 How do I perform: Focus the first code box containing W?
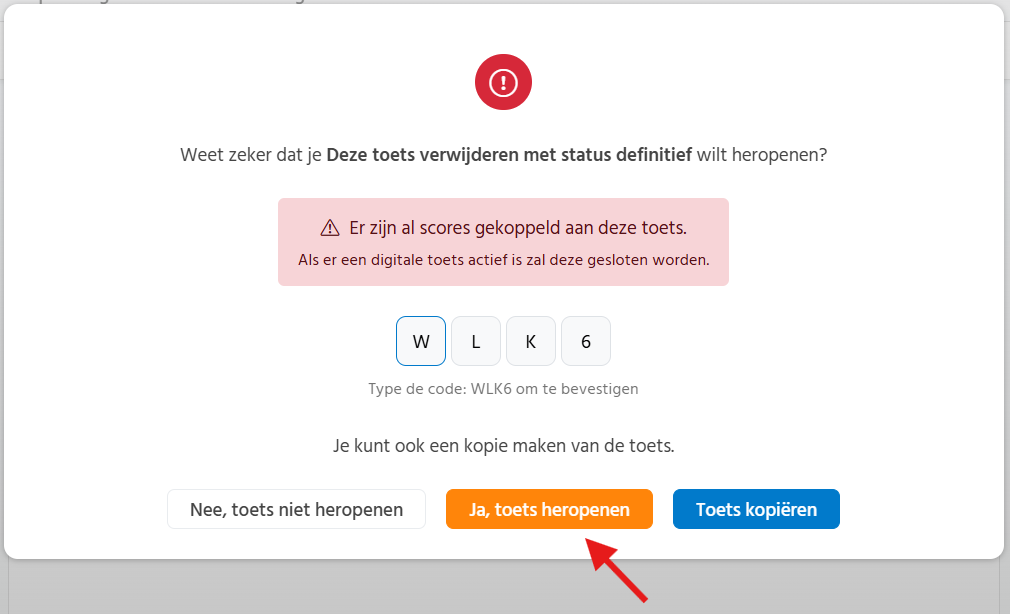421,341
